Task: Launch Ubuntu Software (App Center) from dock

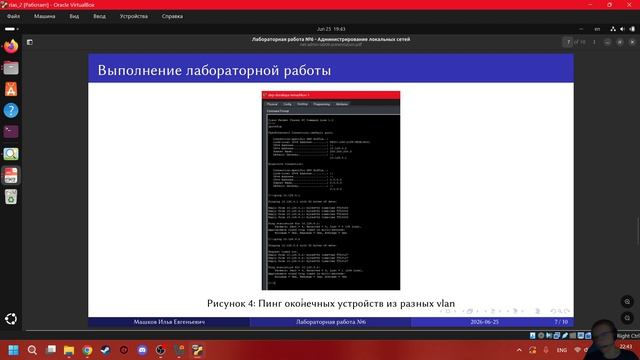Action: [11, 89]
